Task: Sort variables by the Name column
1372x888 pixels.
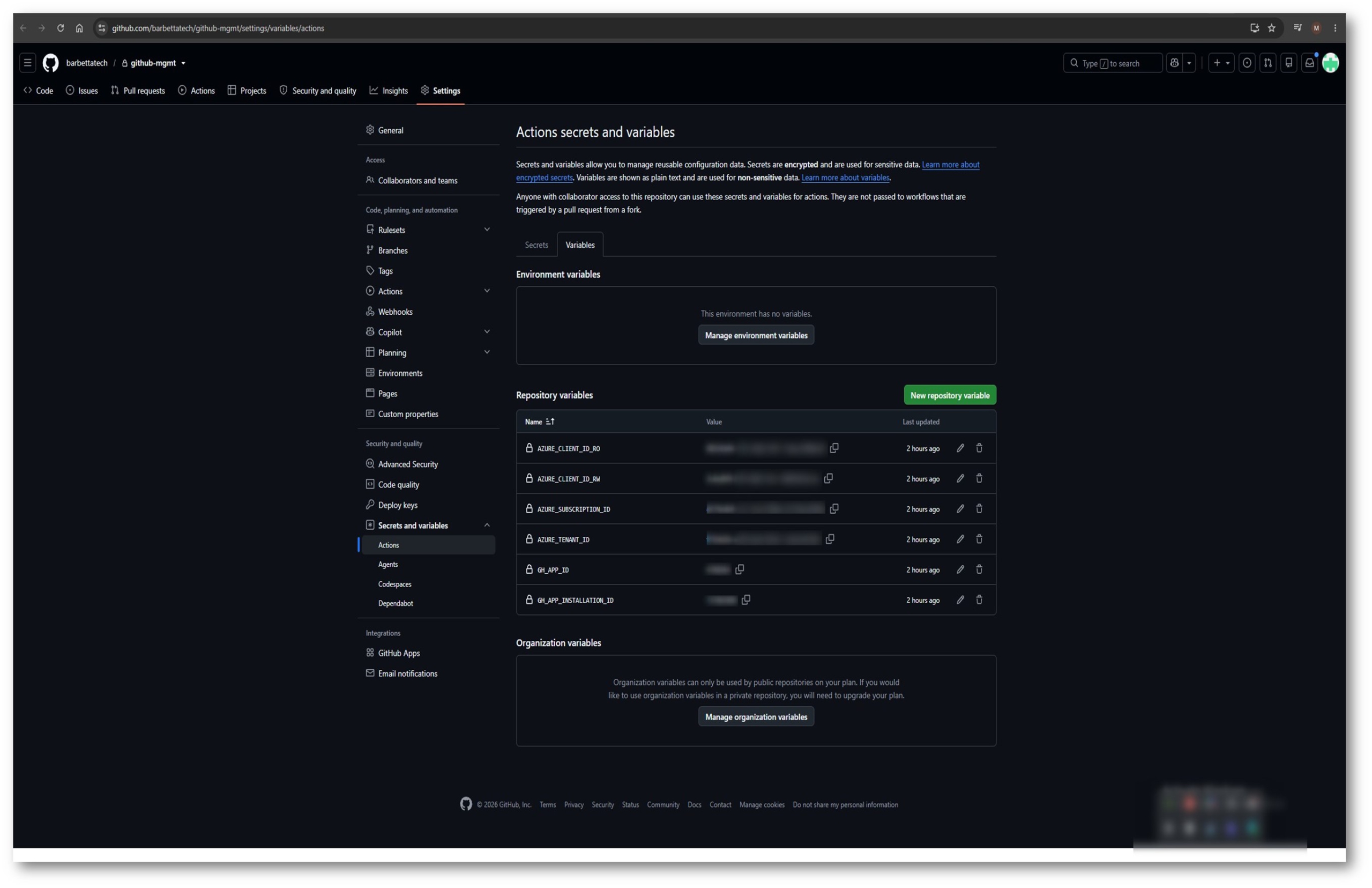Action: pos(539,421)
